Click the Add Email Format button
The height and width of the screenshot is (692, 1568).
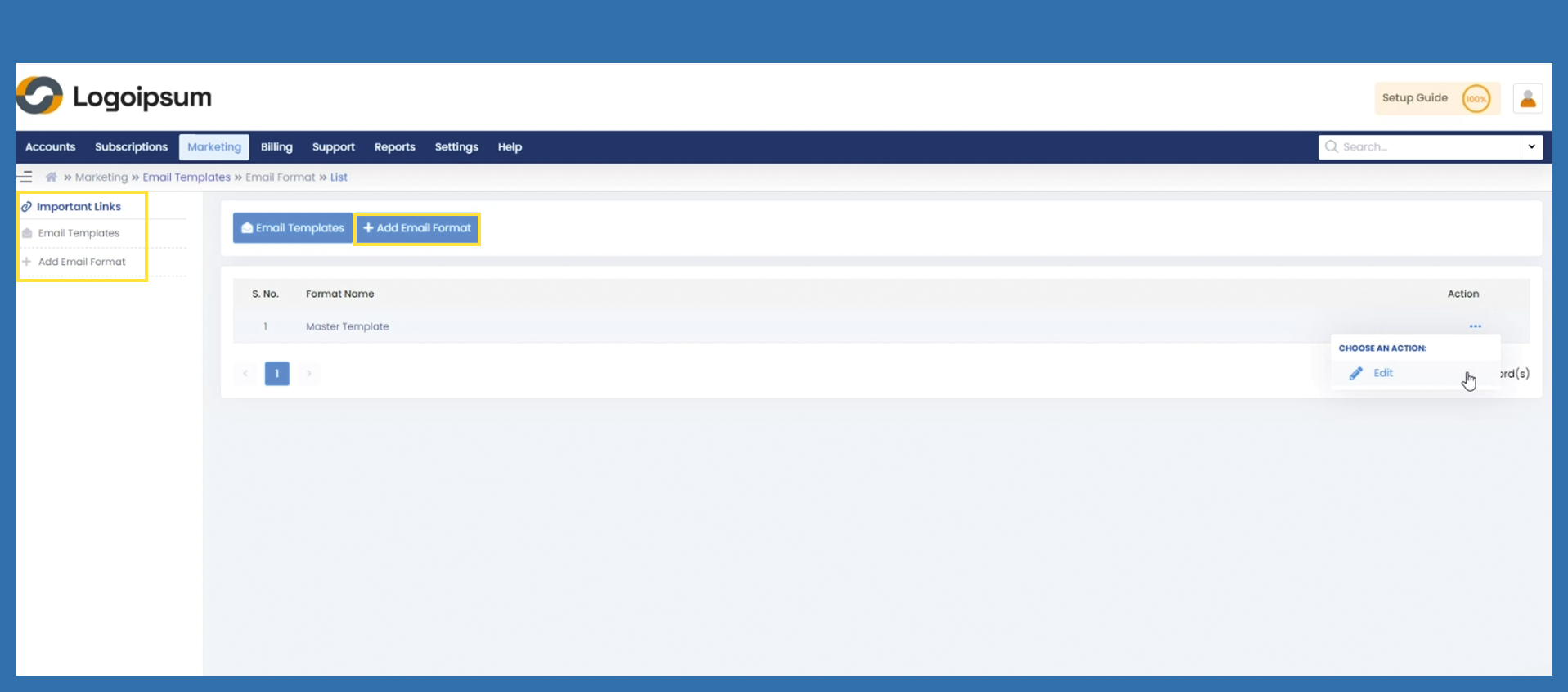(x=417, y=228)
